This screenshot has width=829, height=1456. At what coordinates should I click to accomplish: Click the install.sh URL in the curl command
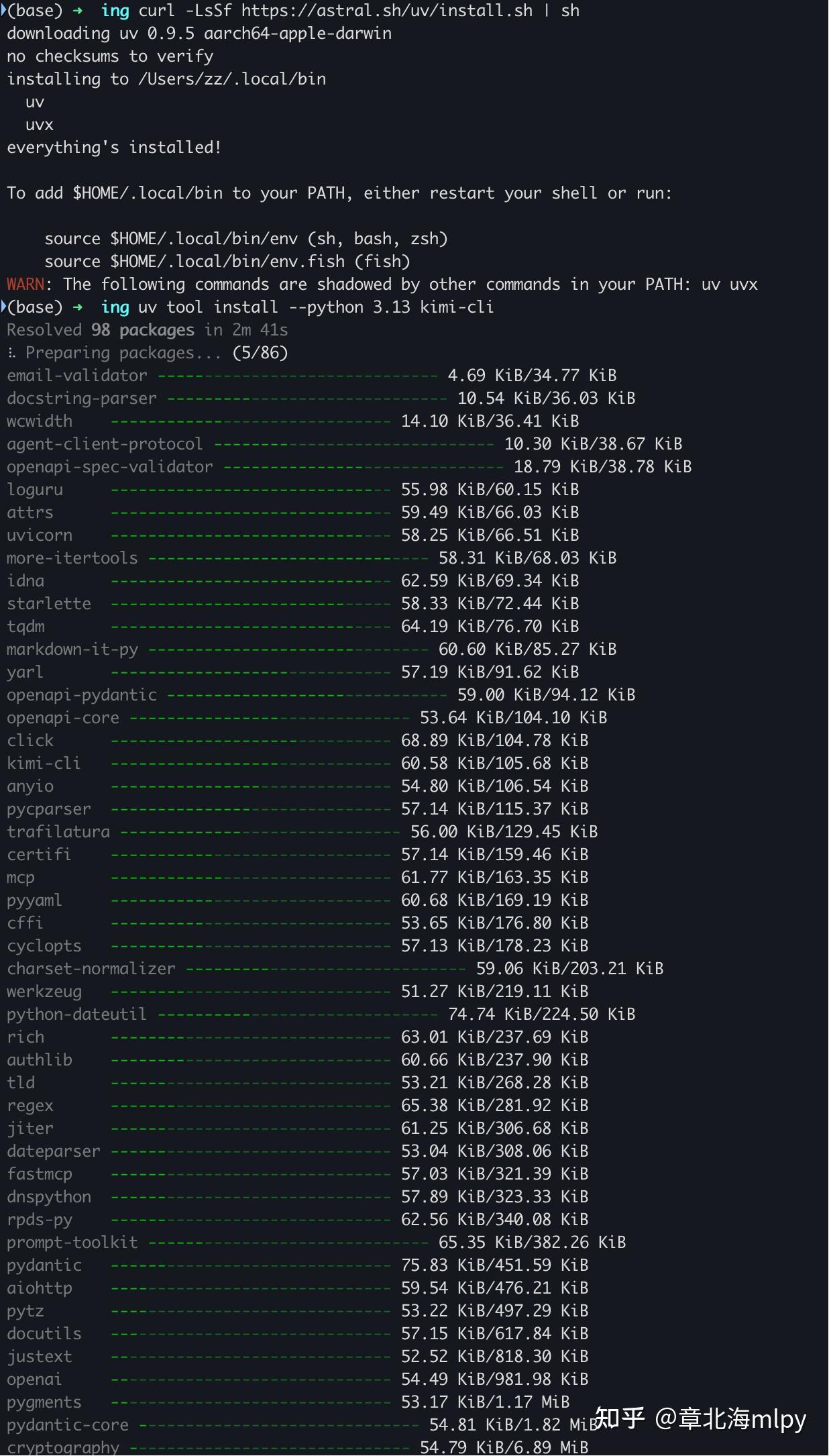(x=387, y=11)
